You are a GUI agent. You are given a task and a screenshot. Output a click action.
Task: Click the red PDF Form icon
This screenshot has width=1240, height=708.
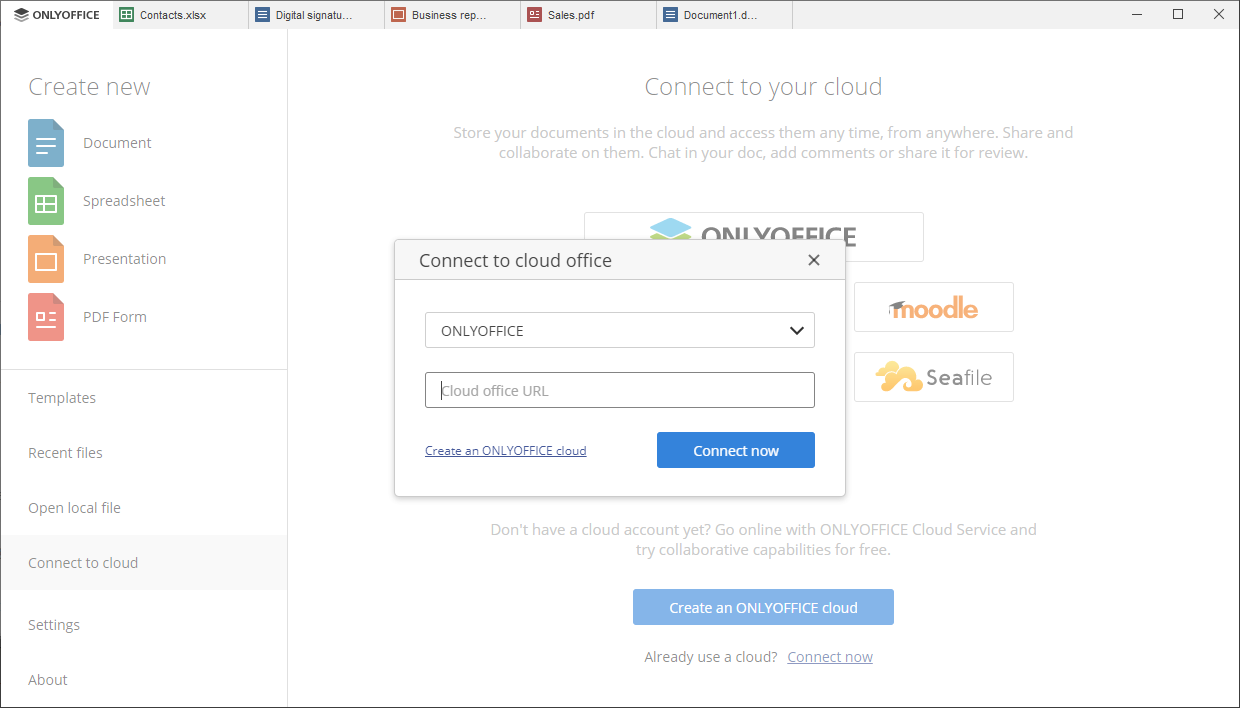coord(46,317)
